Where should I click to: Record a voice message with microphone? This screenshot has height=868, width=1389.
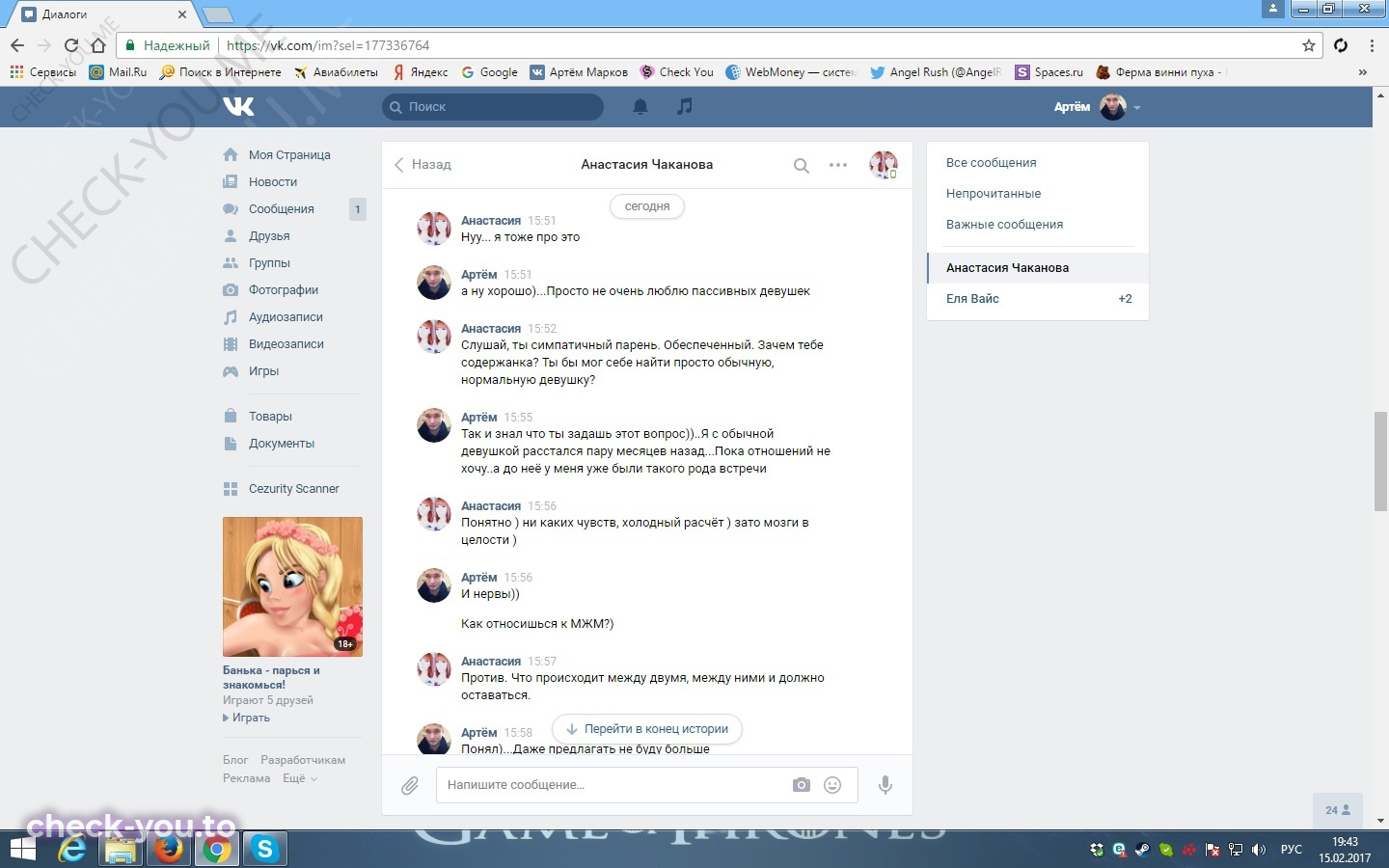885,785
